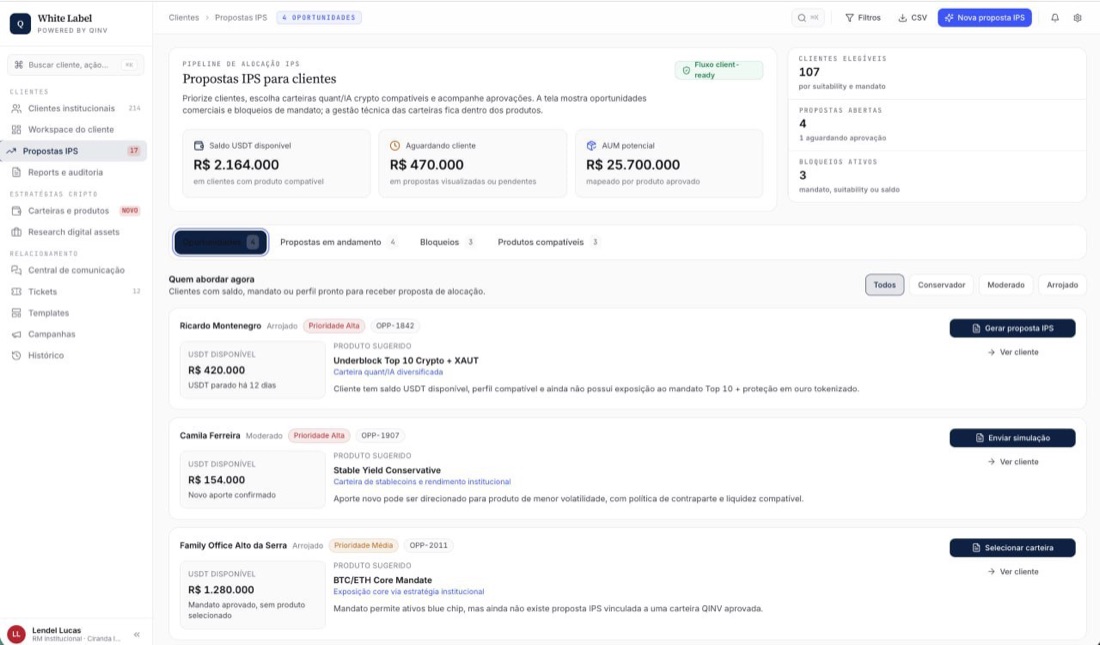1100x645 pixels.
Task: Click Underblock Top 10 Crypto + XAUT title
Action: point(405,360)
